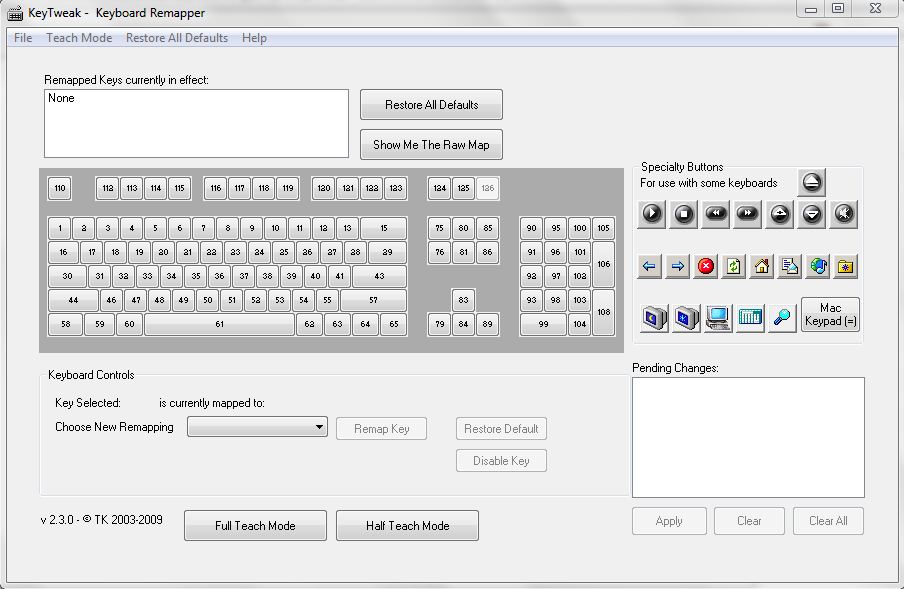Select up-arrow key 83

point(464,300)
